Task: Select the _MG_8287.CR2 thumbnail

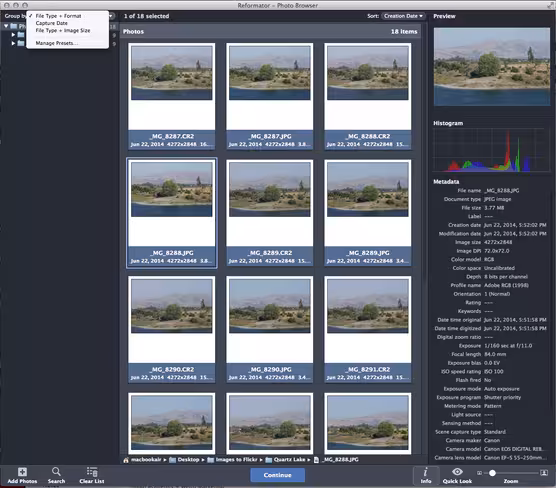Action: point(172,96)
